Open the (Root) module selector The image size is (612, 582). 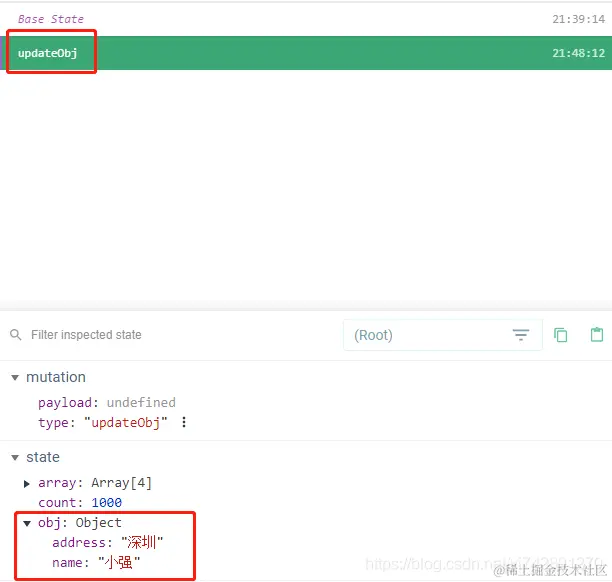coord(443,335)
